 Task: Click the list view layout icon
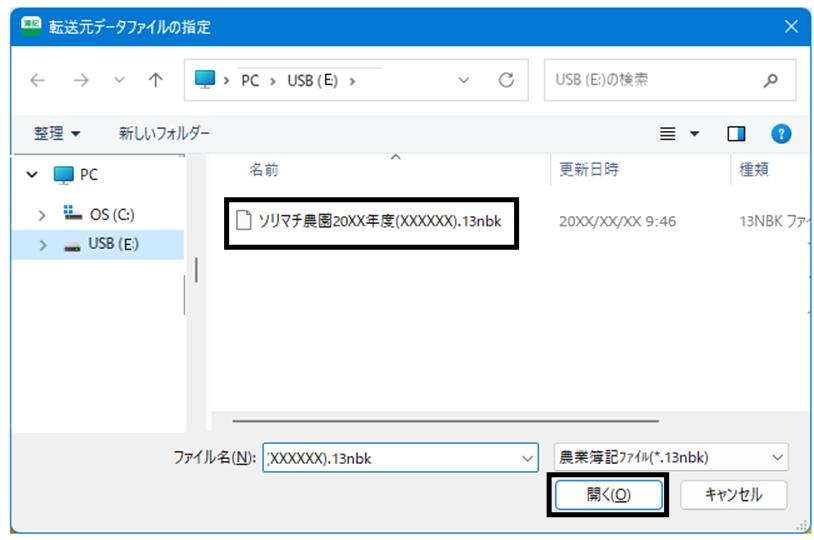668,134
